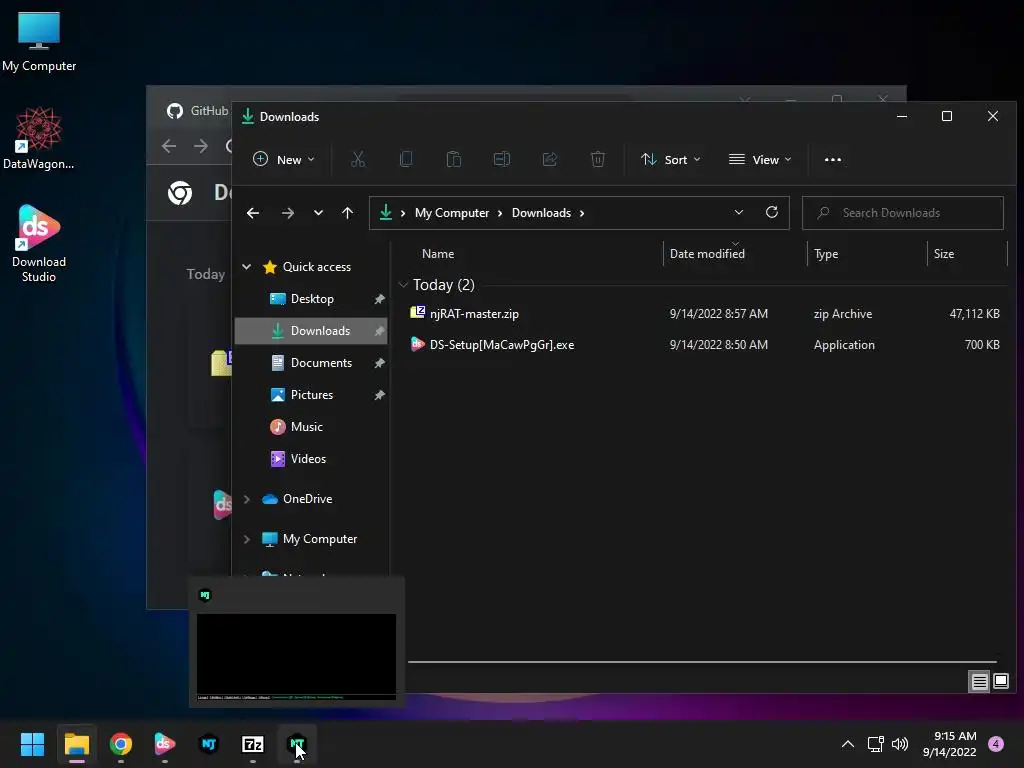Viewport: 1024px width, 768px height.
Task: Click the Paste clipboard icon
Action: point(454,159)
